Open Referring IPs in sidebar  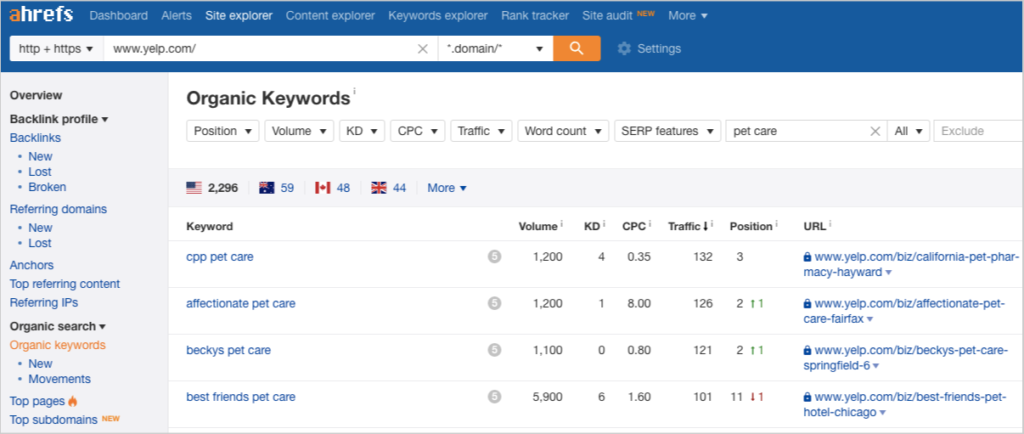44,303
